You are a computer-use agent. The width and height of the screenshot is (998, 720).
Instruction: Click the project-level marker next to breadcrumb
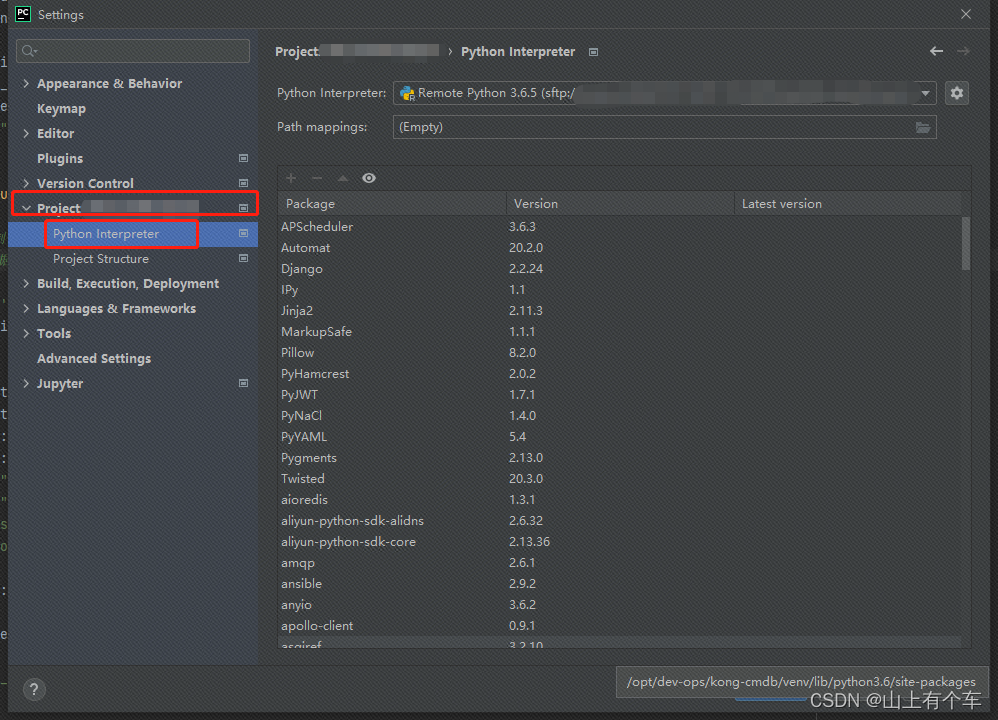coord(593,52)
